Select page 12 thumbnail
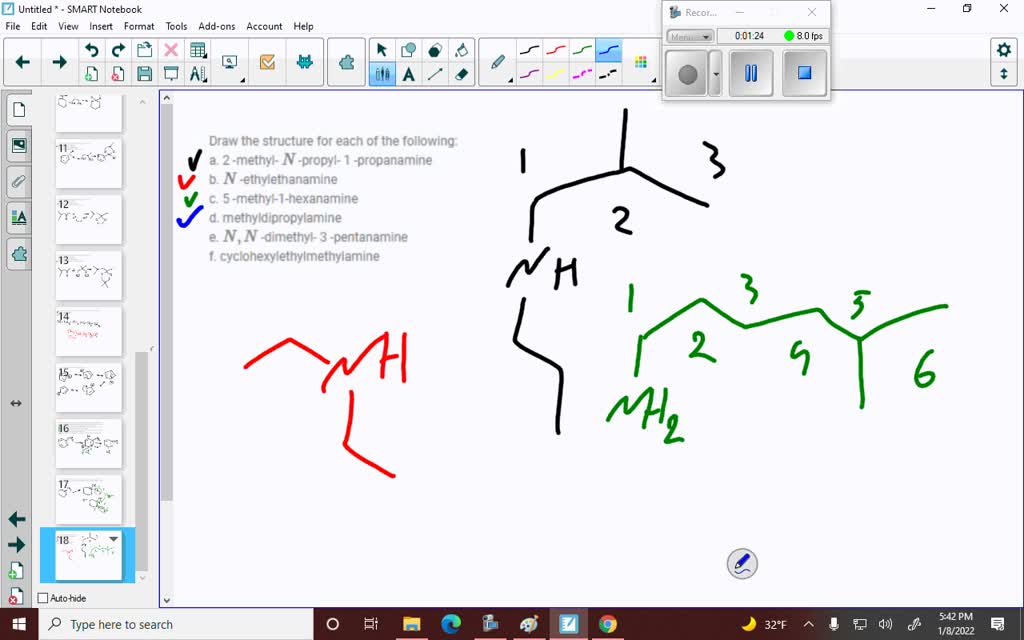 89,219
